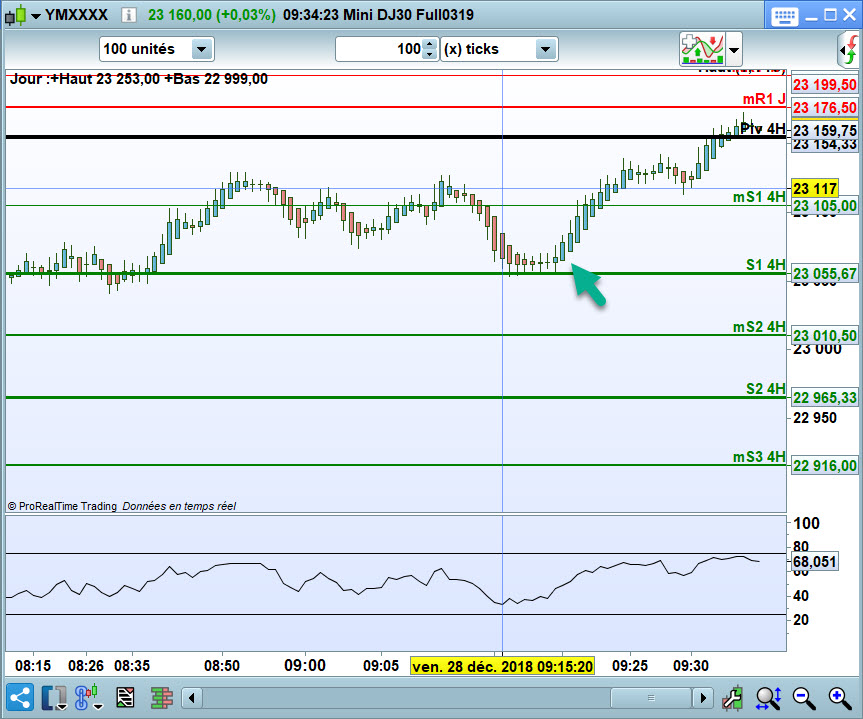
Task: Click the 23 159,75 price tag
Action: [824, 130]
